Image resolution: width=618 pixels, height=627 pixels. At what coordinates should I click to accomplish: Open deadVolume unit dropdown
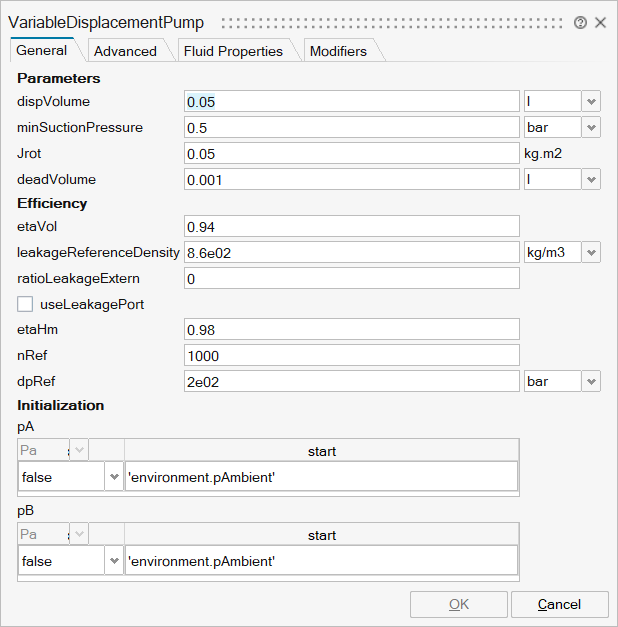[591, 179]
